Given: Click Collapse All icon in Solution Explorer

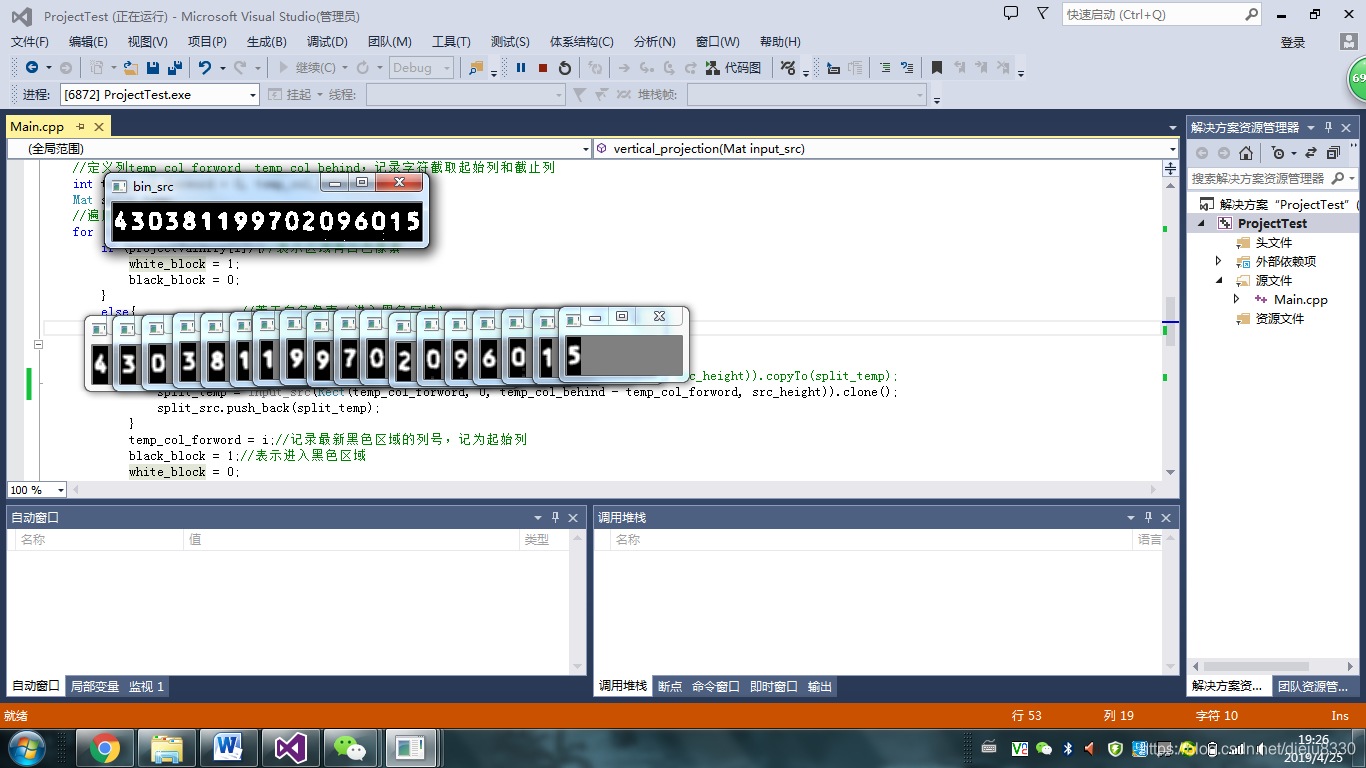Looking at the screenshot, I should pos(1333,153).
